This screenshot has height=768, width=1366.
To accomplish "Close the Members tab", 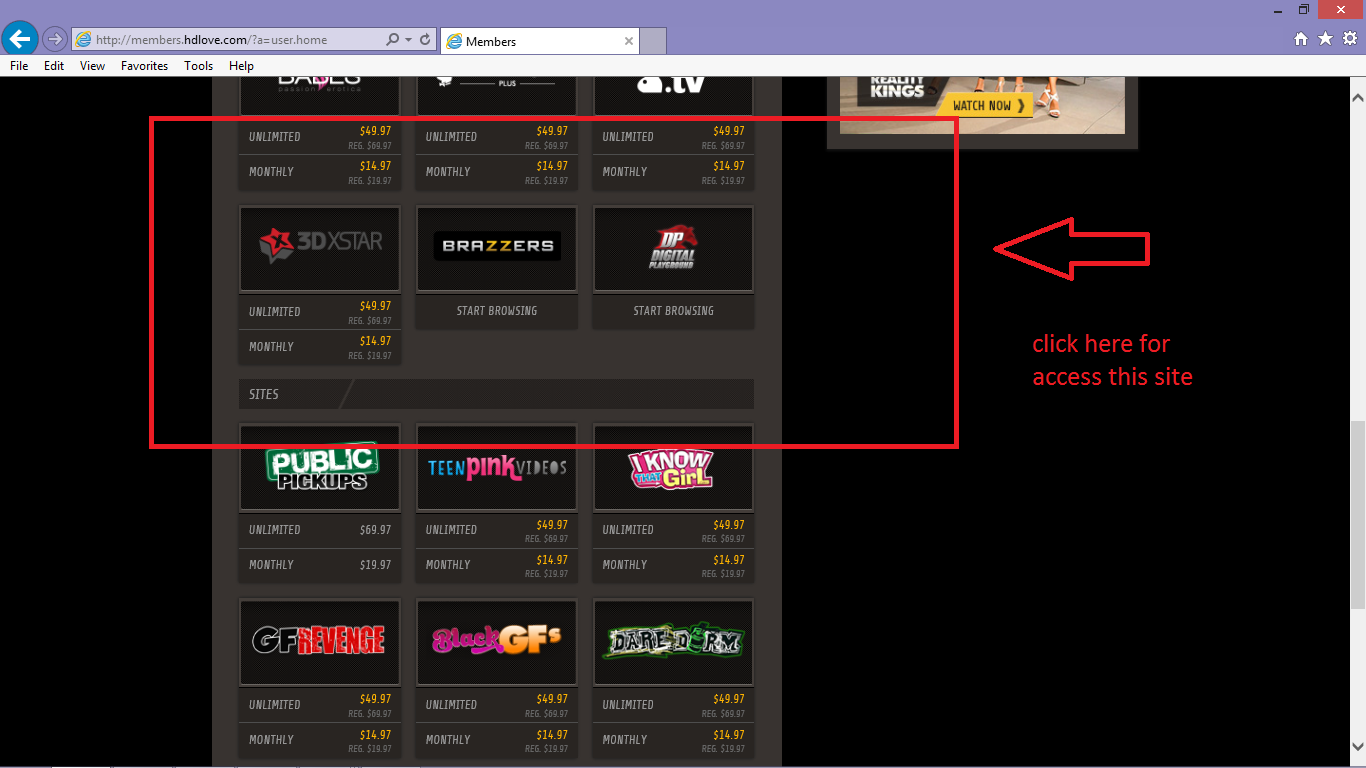I will tap(629, 41).
